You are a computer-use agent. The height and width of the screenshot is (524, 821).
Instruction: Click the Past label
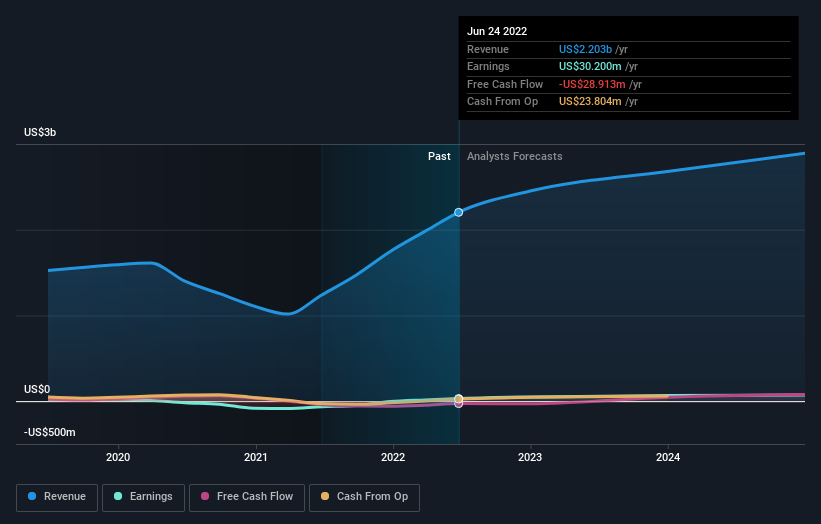(439, 157)
